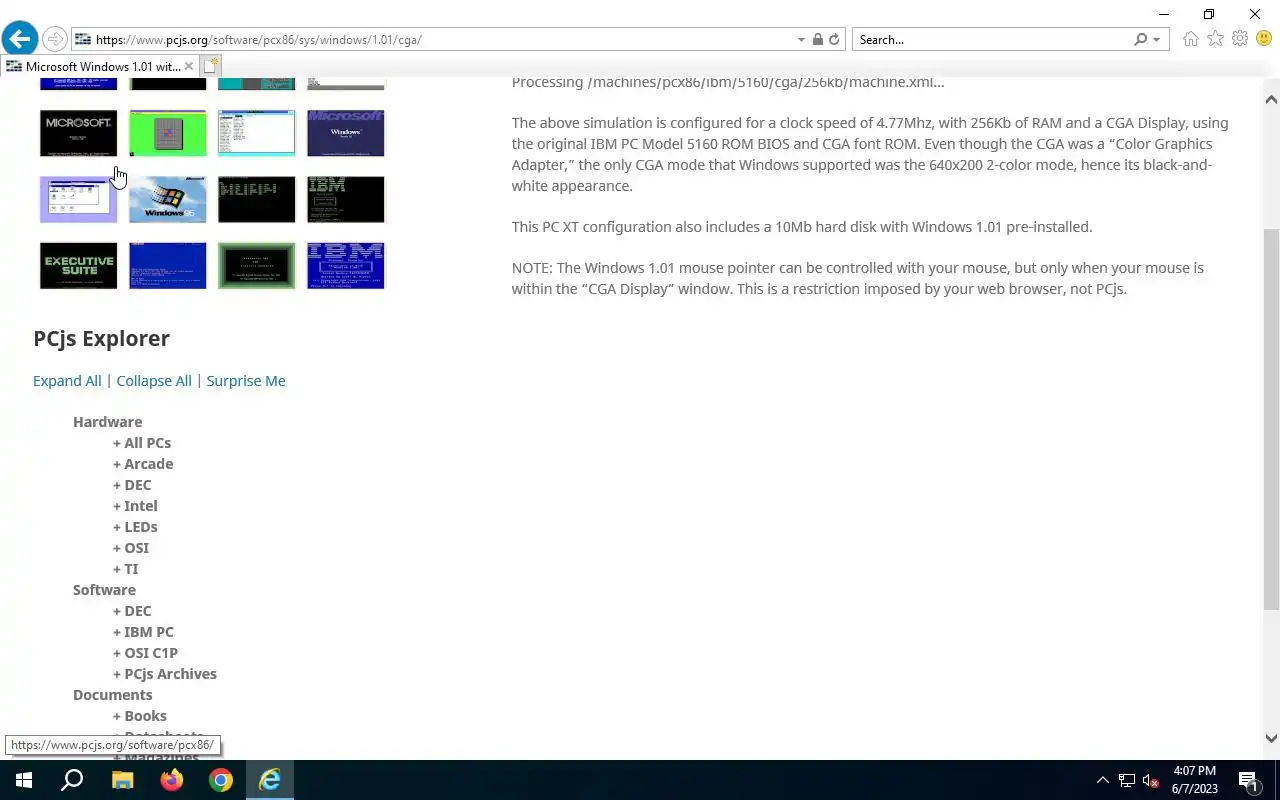1280x800 pixels.
Task: Select the Software heading in explorer
Action: pyautogui.click(x=104, y=589)
